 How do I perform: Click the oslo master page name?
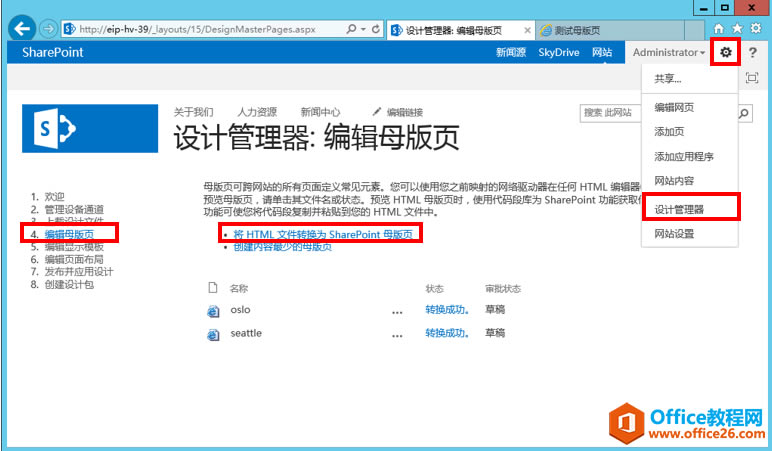pyautogui.click(x=240, y=310)
